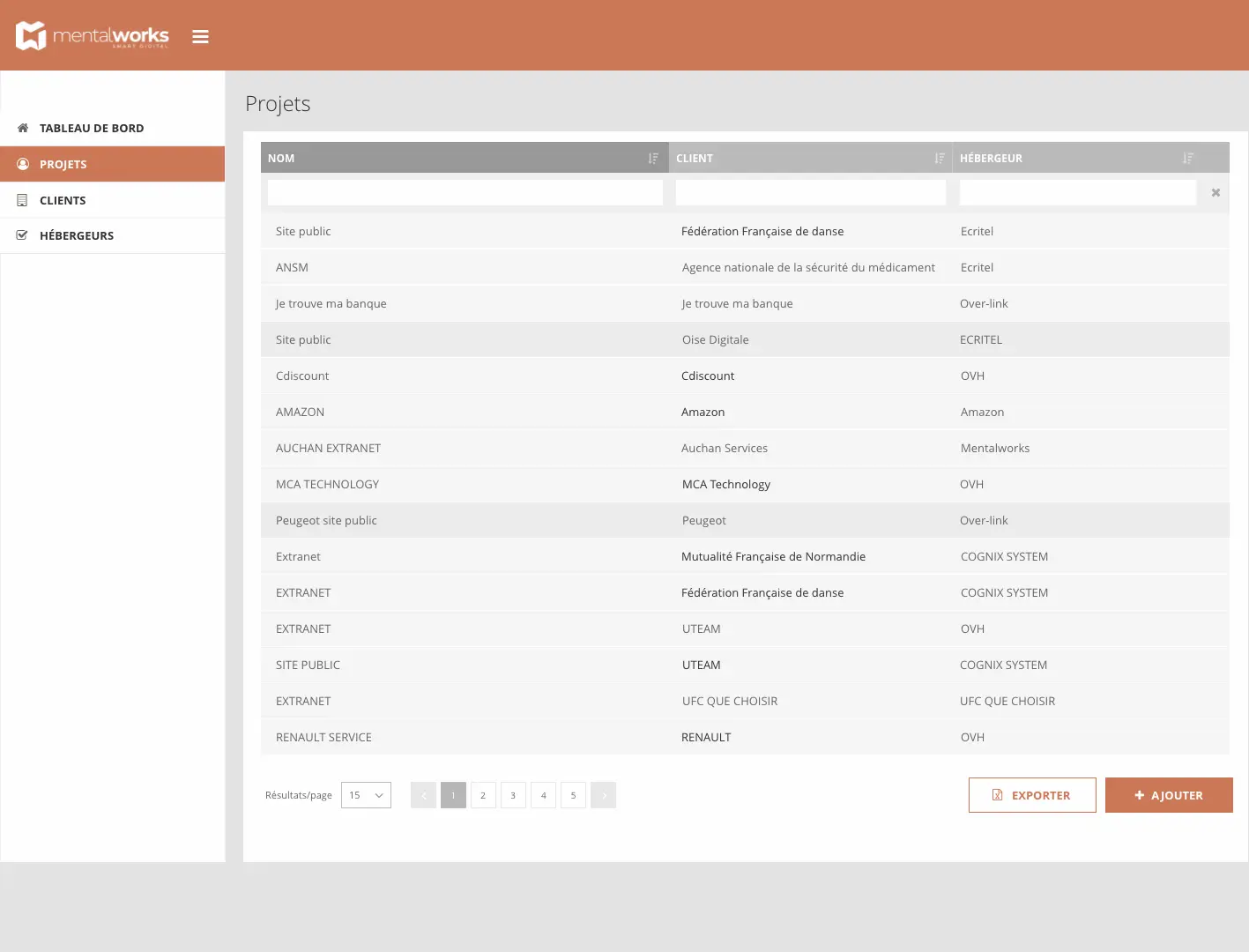Click client Mutualité Française de Normandie

[773, 556]
